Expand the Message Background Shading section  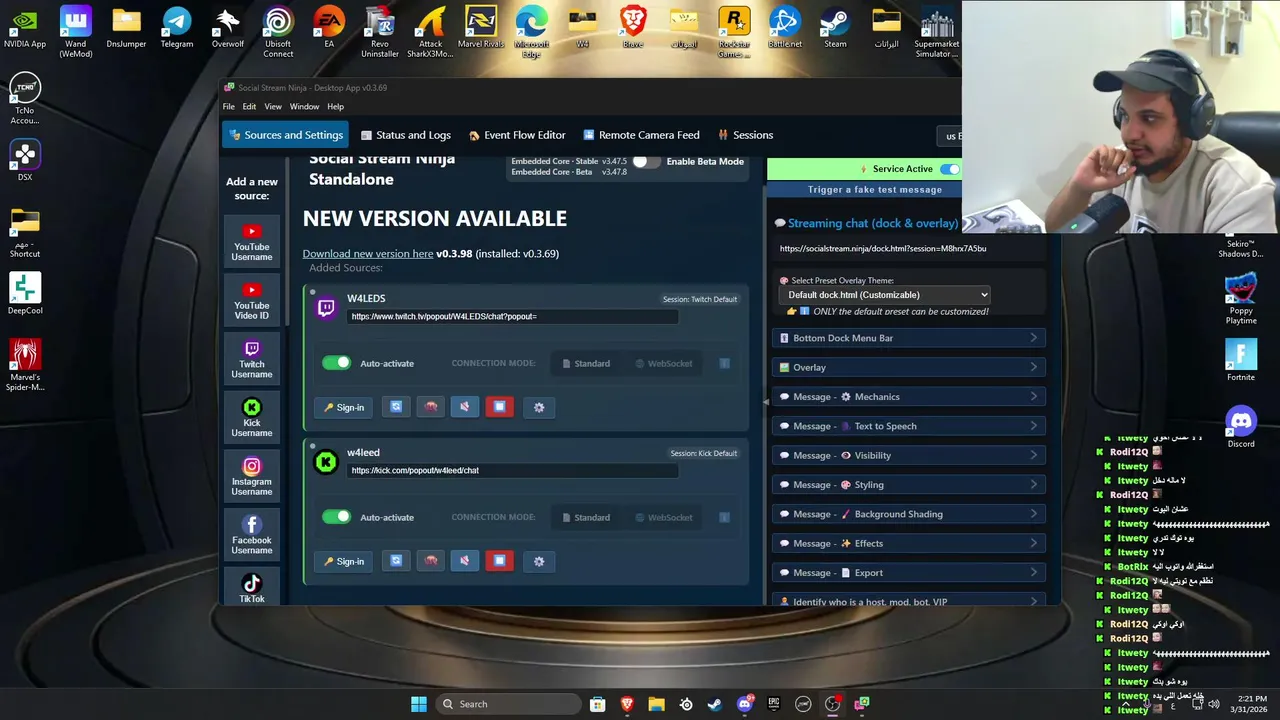click(x=909, y=514)
